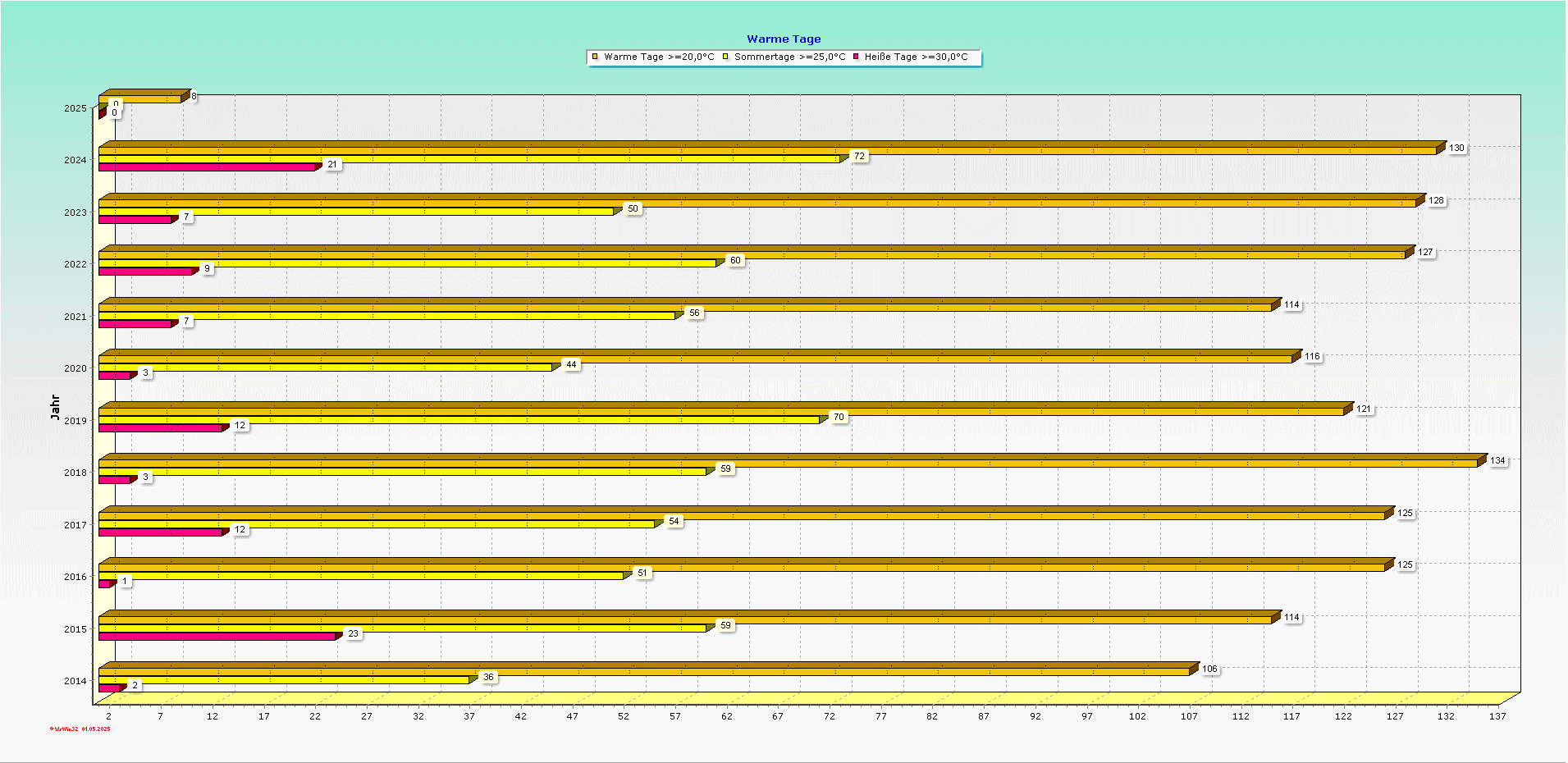Click the value label 36 for 2014
1568x763 pixels.
click(x=488, y=678)
